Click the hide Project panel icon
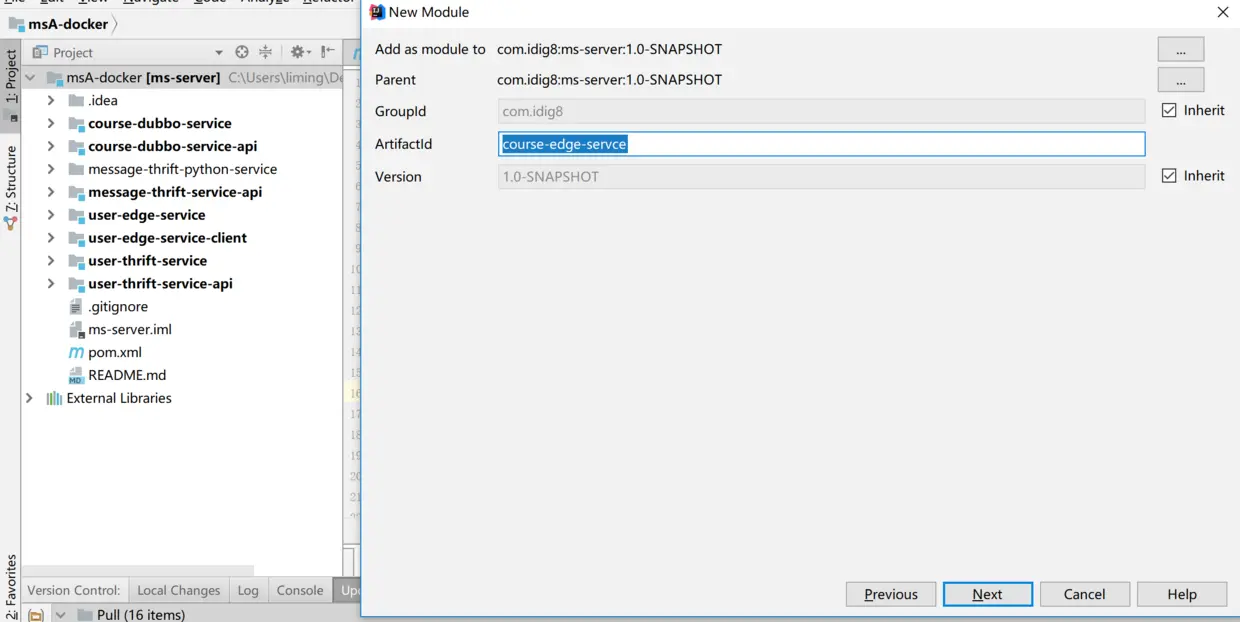Screen dimensions: 1240x622 click(328, 52)
